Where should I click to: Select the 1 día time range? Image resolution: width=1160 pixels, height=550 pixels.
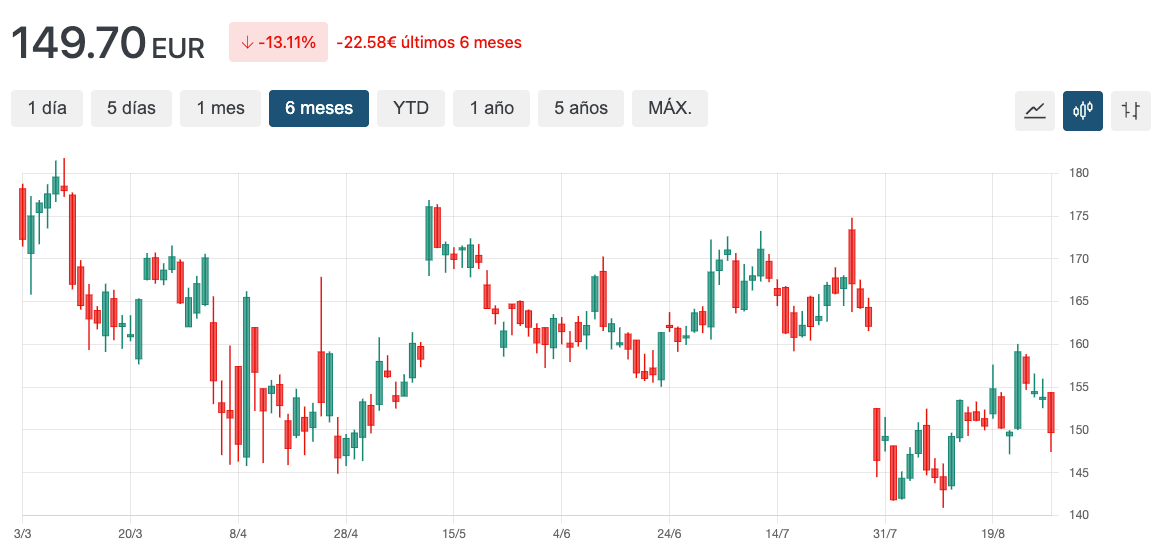[x=47, y=108]
